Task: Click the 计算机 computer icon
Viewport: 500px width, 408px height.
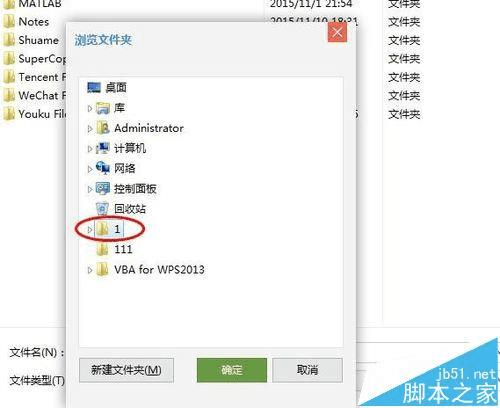Action: [x=103, y=148]
